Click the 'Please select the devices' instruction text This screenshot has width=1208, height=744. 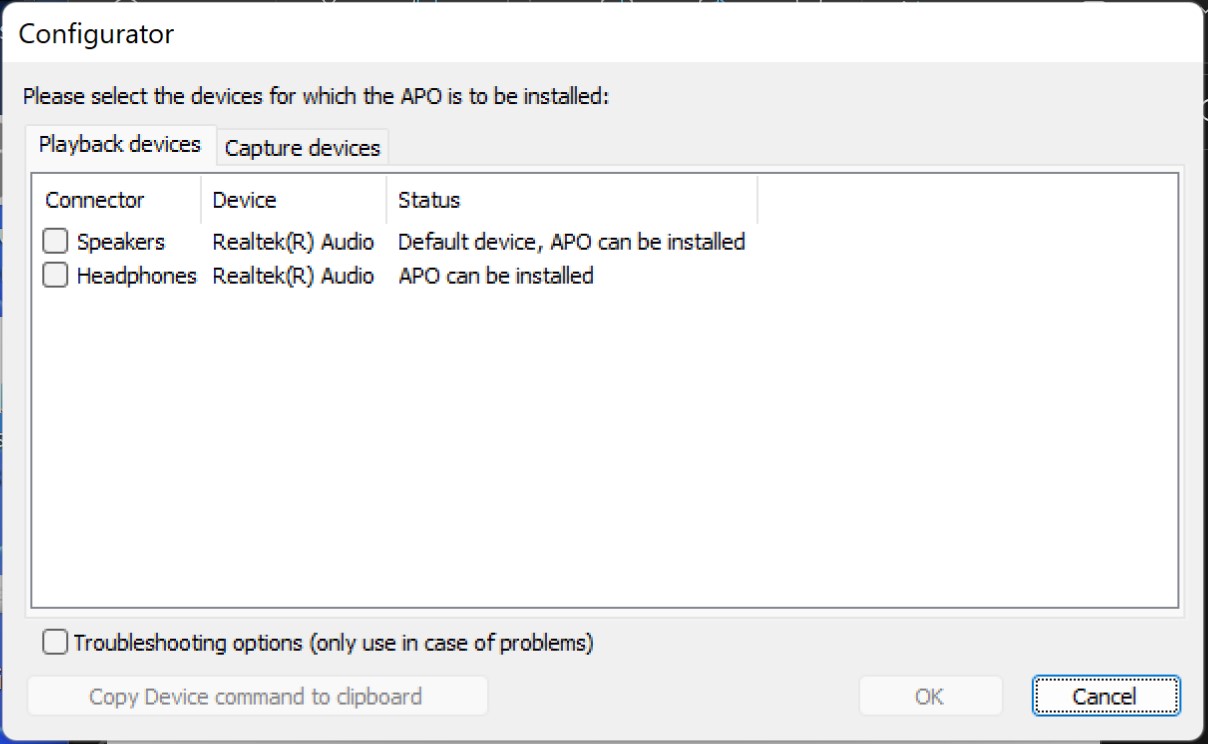316,97
